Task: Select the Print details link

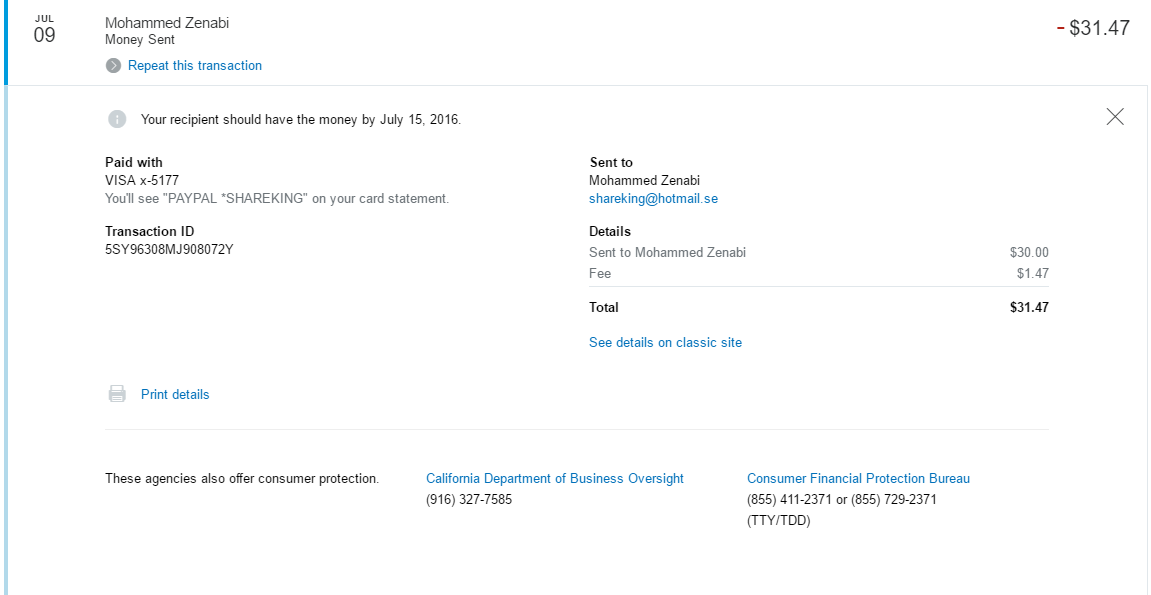Action: (x=175, y=395)
